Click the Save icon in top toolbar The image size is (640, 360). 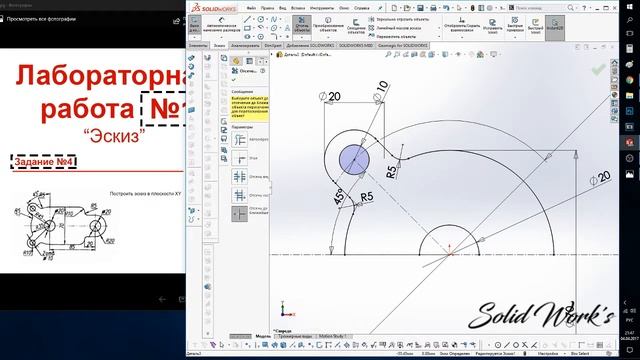coord(420,8)
